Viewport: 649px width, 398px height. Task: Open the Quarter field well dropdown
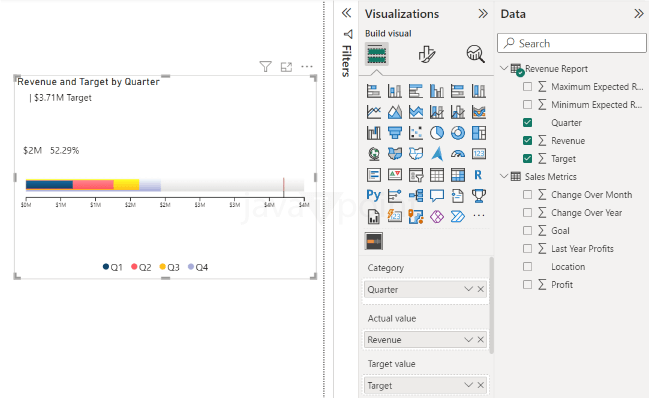tap(468, 289)
